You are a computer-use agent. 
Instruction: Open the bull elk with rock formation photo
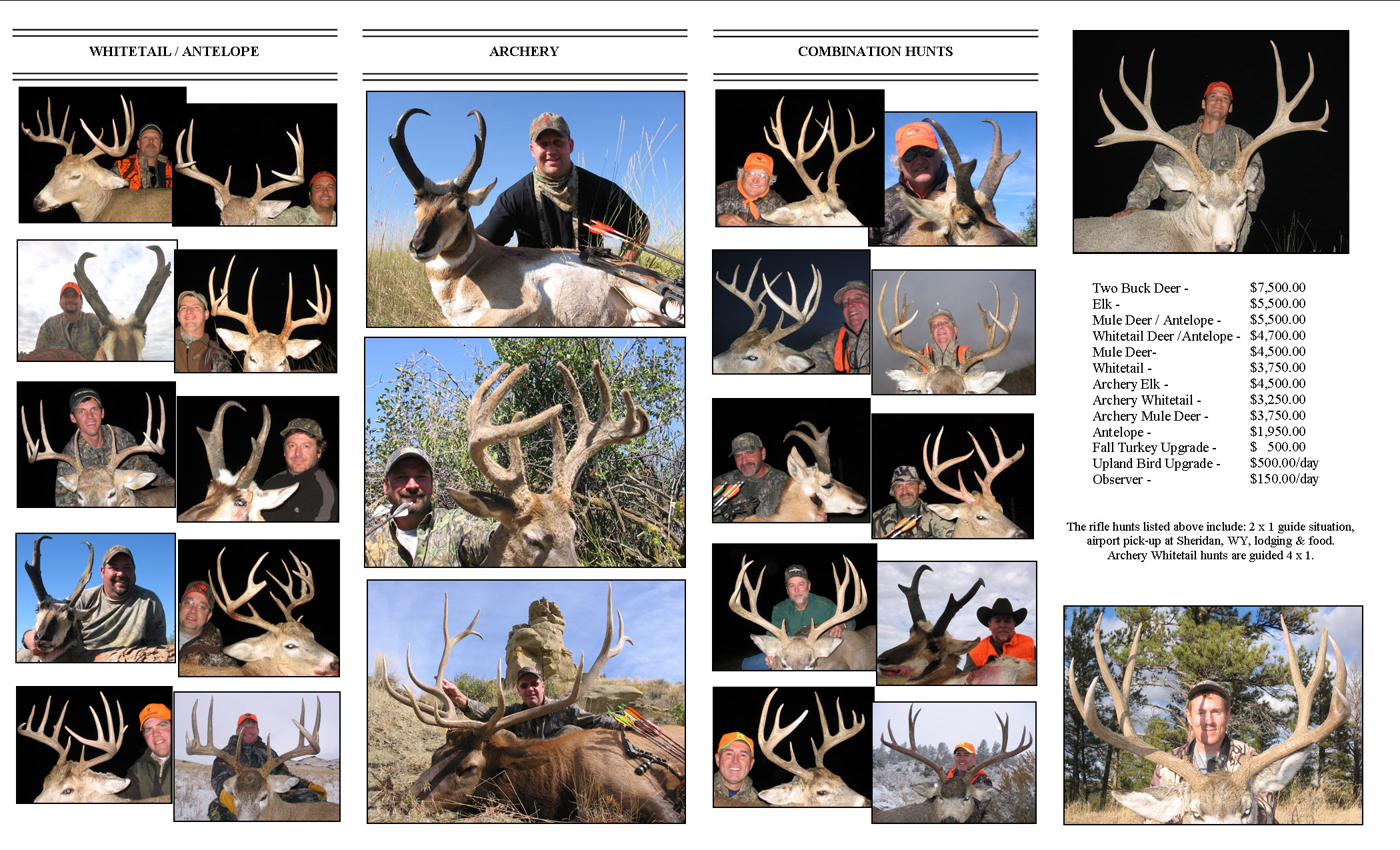(x=526, y=701)
